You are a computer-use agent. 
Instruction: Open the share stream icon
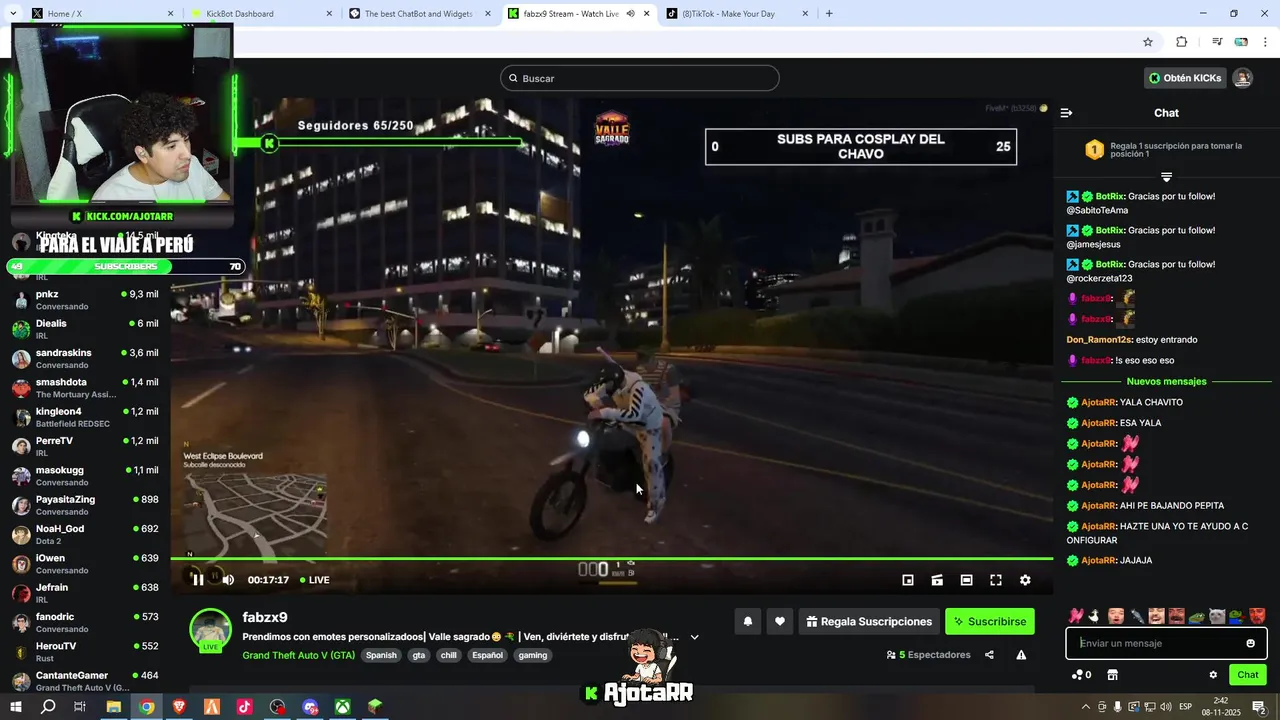click(x=989, y=655)
